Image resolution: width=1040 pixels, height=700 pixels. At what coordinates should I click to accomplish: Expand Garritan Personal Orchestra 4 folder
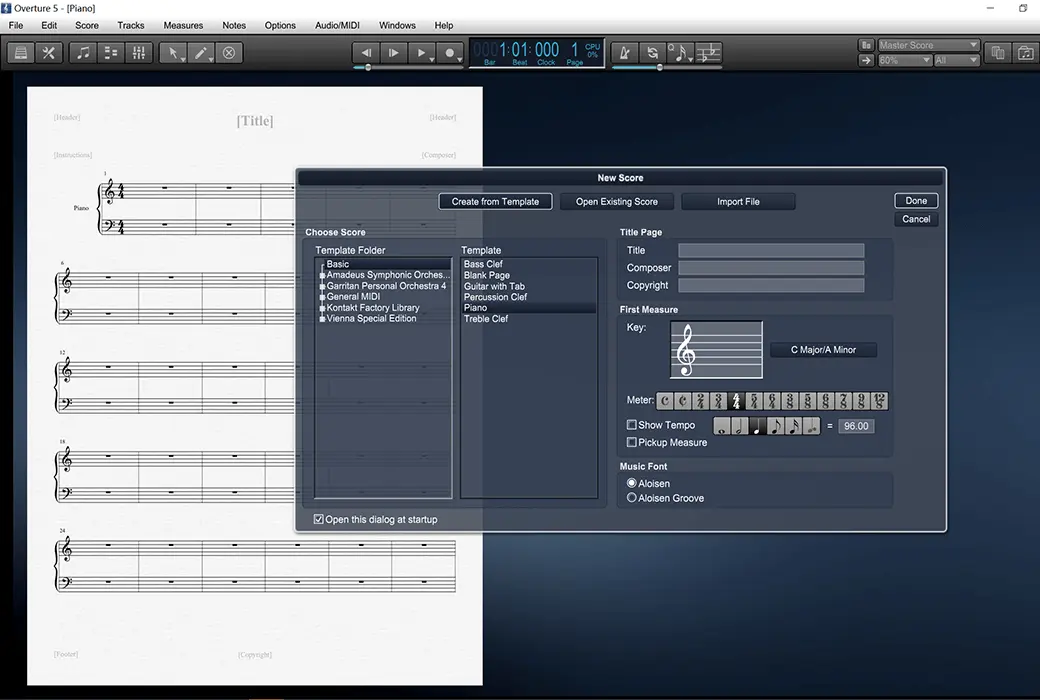322,286
